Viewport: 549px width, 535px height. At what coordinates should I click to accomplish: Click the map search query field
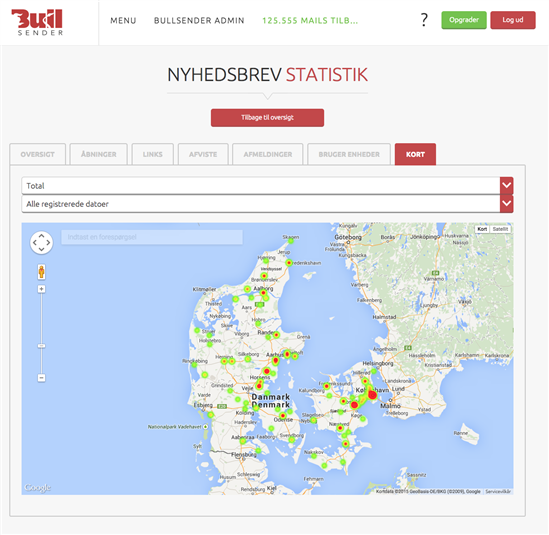coord(152,237)
